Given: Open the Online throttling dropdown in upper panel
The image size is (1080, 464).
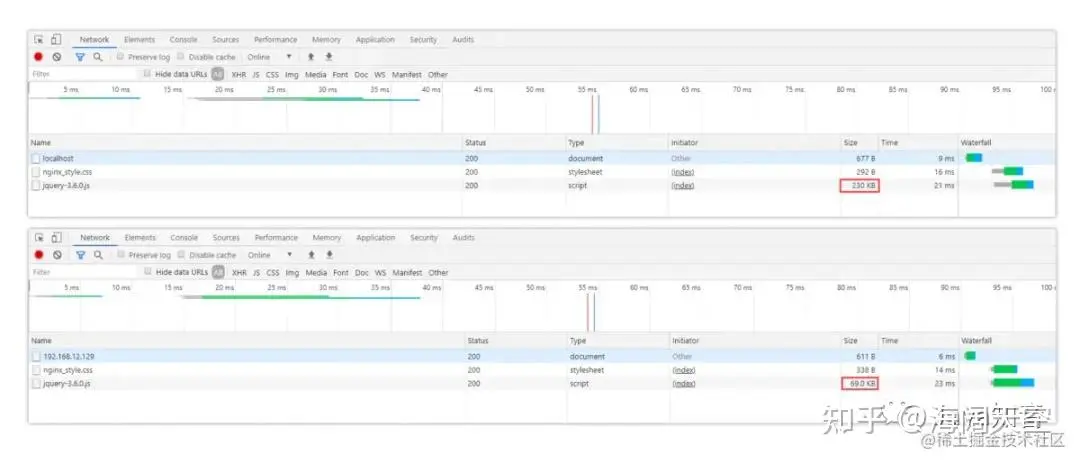Looking at the screenshot, I should coord(269,57).
